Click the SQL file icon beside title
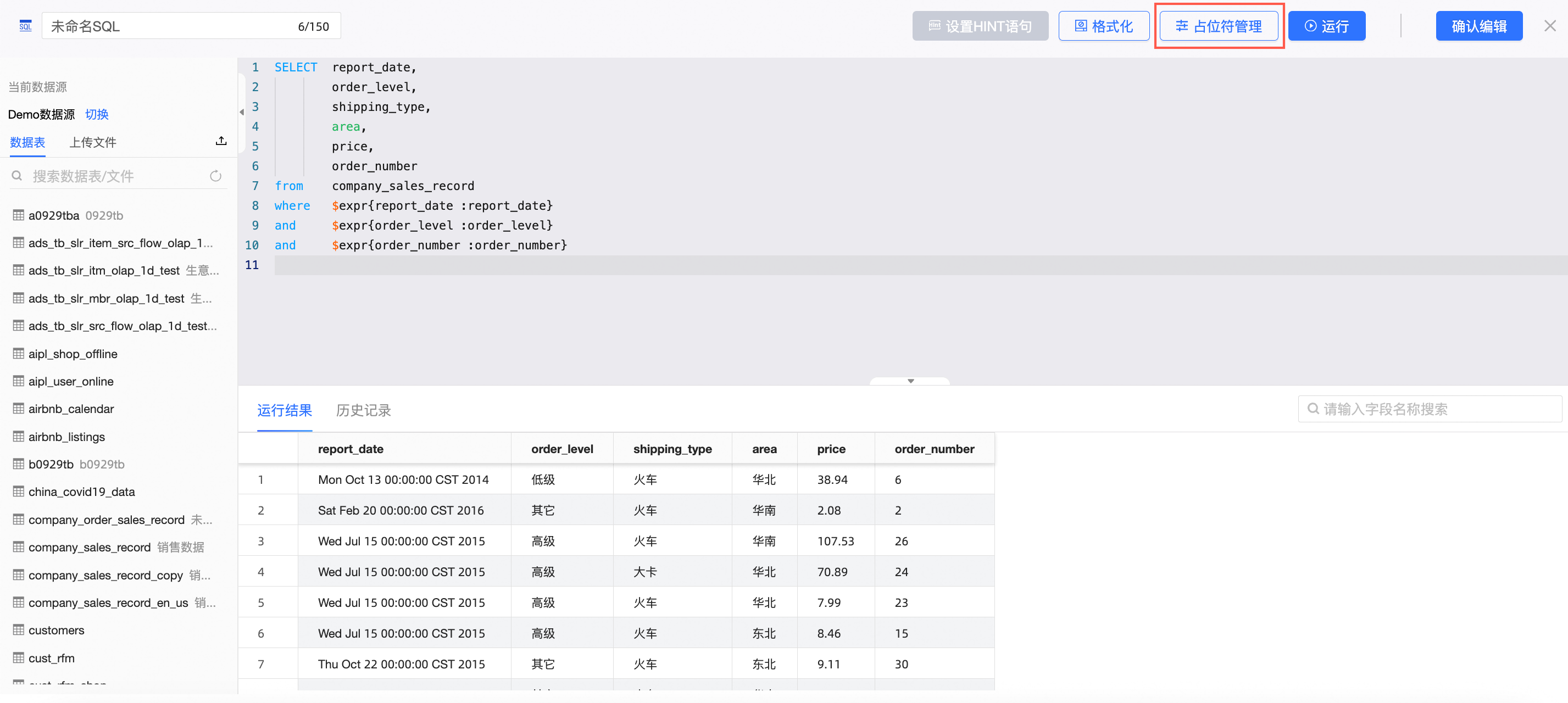1568x703 pixels. pos(25,26)
